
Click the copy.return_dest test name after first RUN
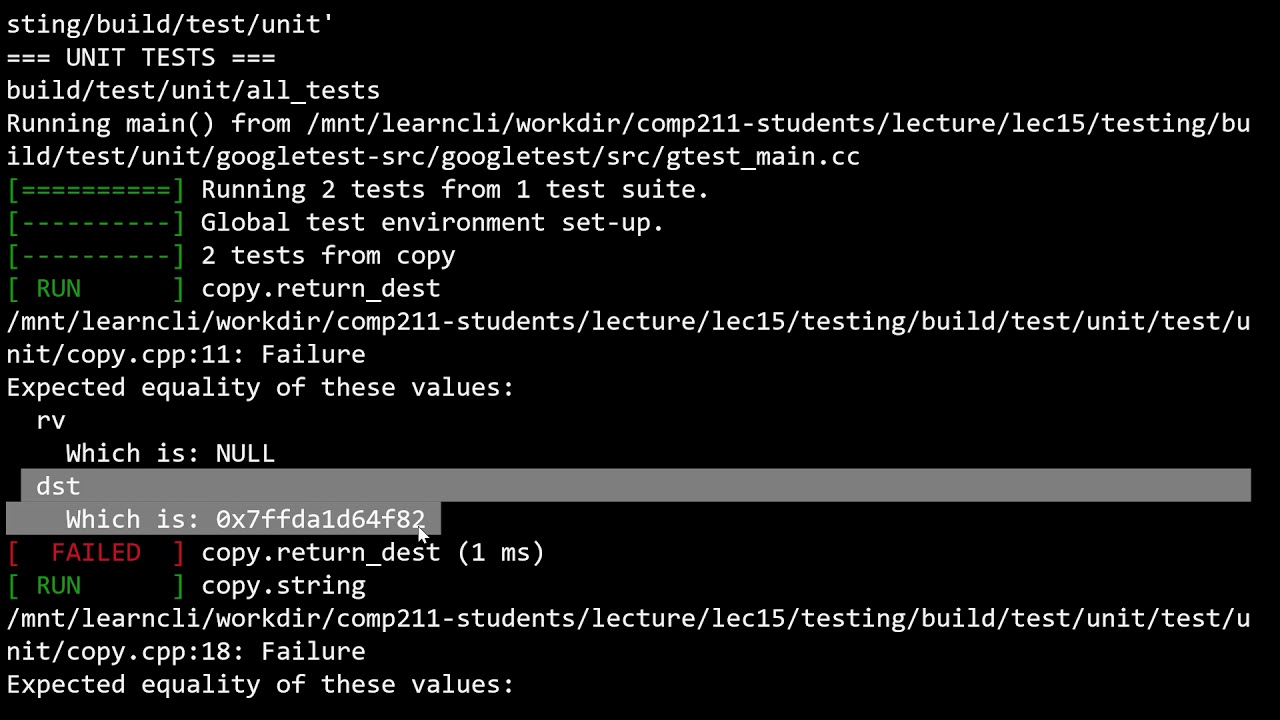320,288
